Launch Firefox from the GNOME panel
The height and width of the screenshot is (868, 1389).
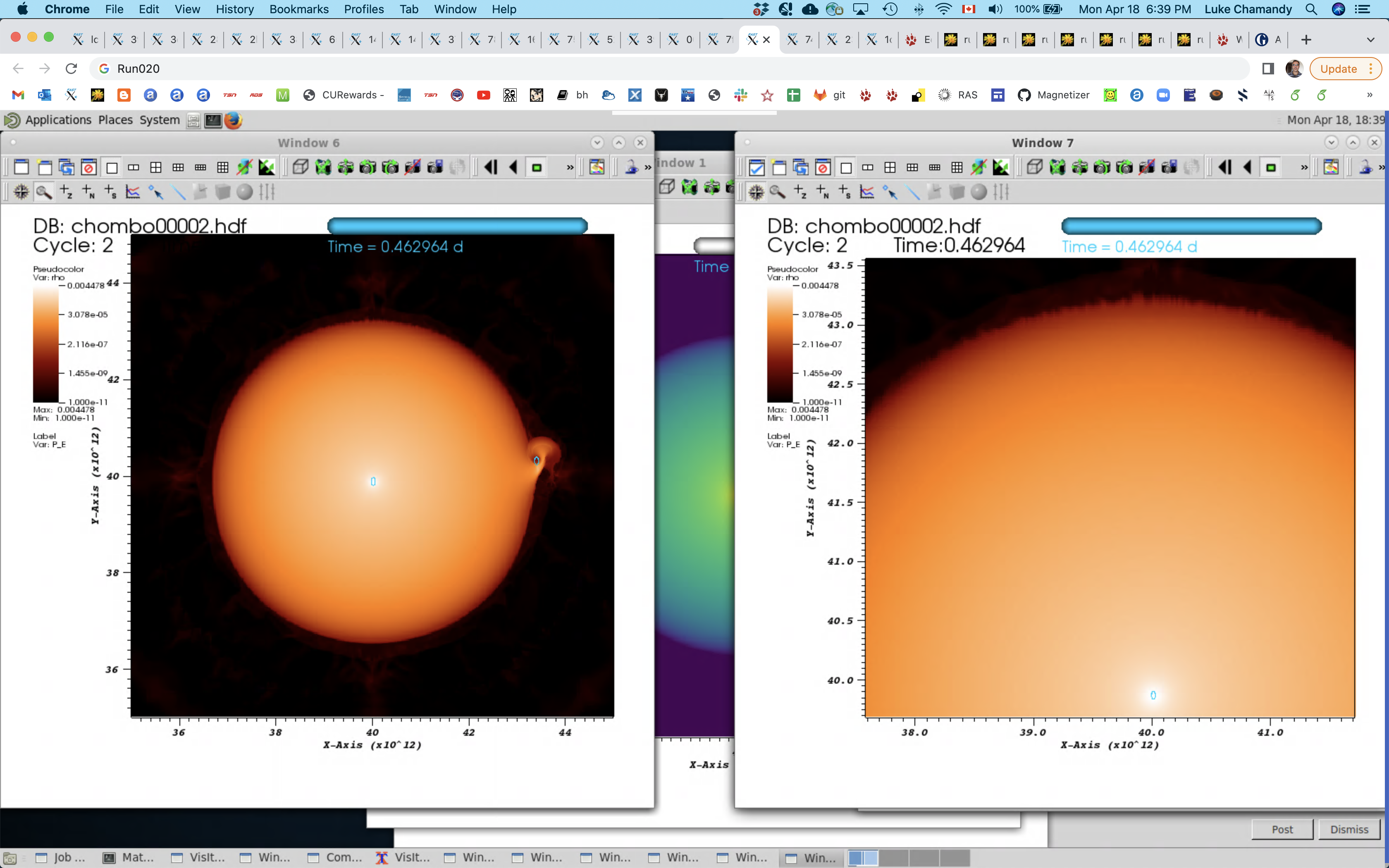click(233, 120)
